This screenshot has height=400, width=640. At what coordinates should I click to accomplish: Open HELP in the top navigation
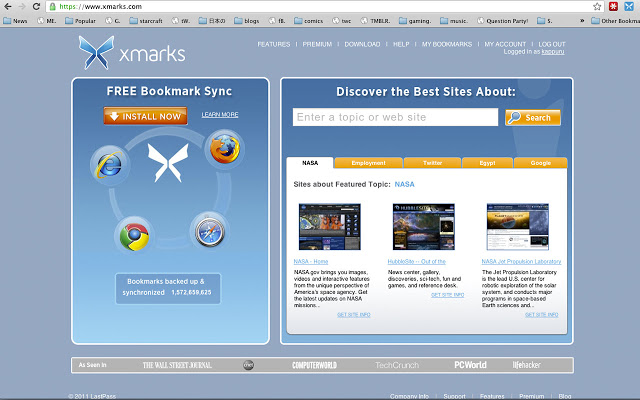401,44
